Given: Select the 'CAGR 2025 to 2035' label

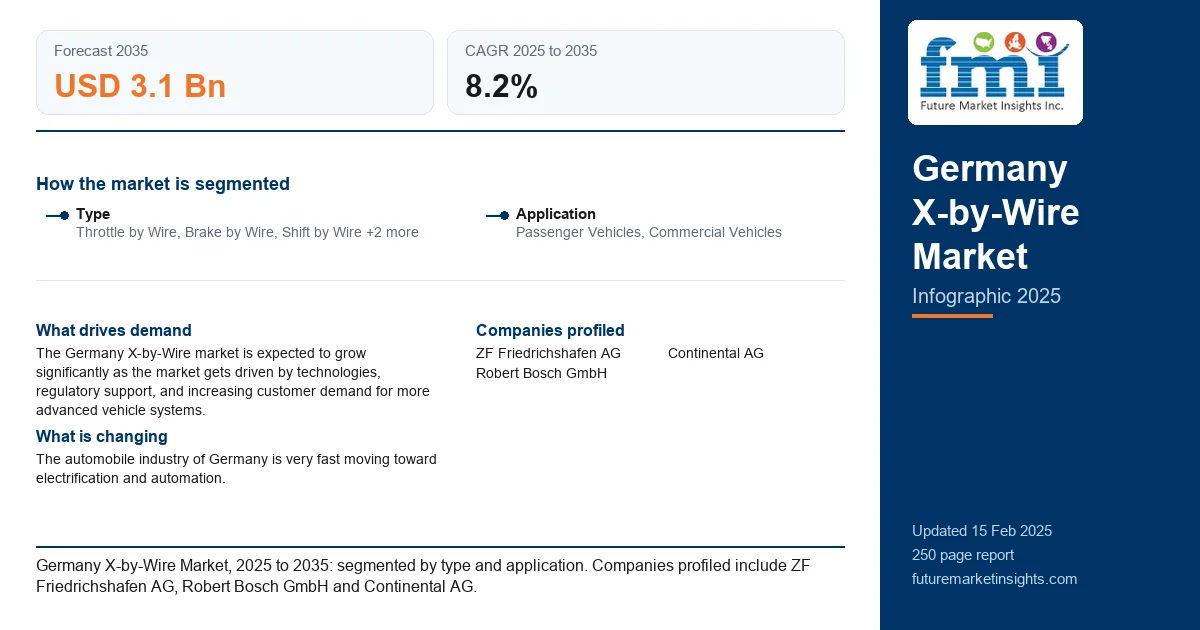Looking at the screenshot, I should click(531, 51).
